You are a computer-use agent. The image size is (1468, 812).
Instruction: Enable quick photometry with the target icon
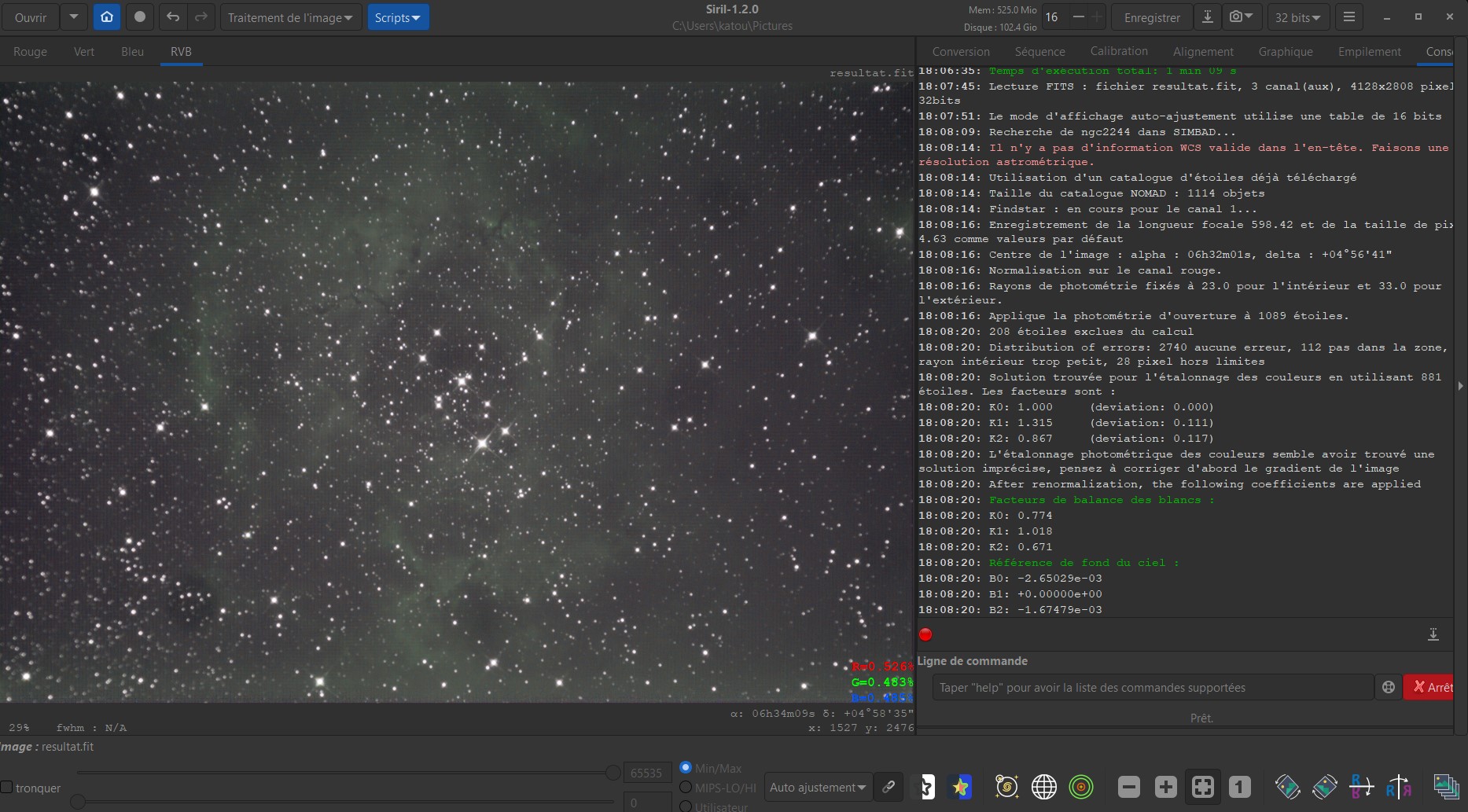click(x=1081, y=787)
